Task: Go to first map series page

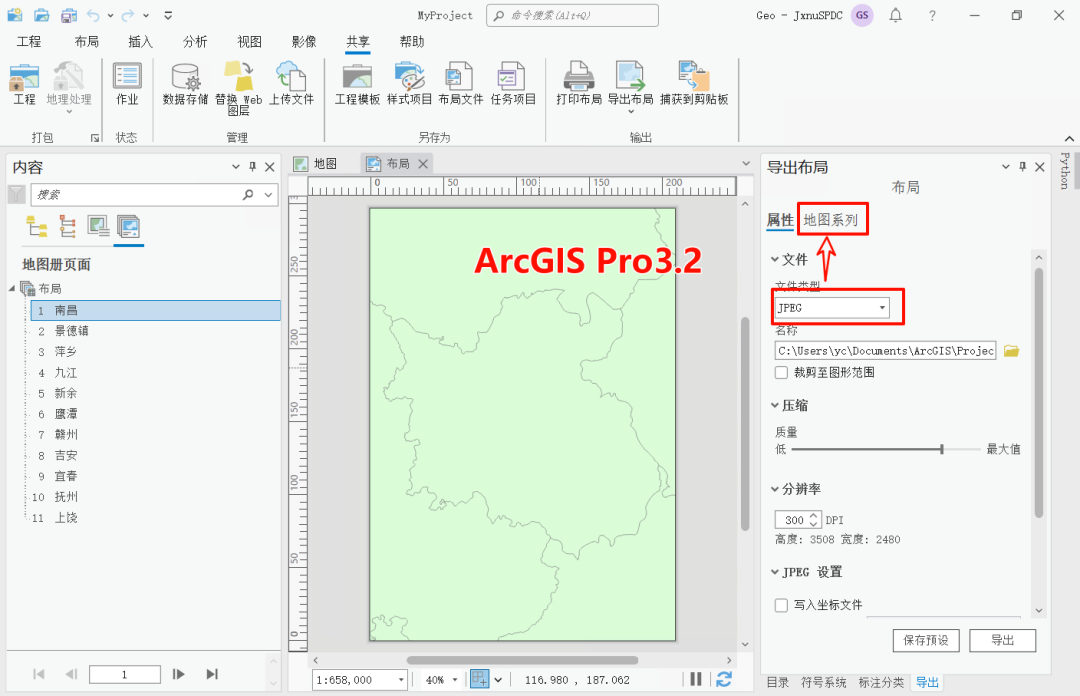Action: coord(39,674)
